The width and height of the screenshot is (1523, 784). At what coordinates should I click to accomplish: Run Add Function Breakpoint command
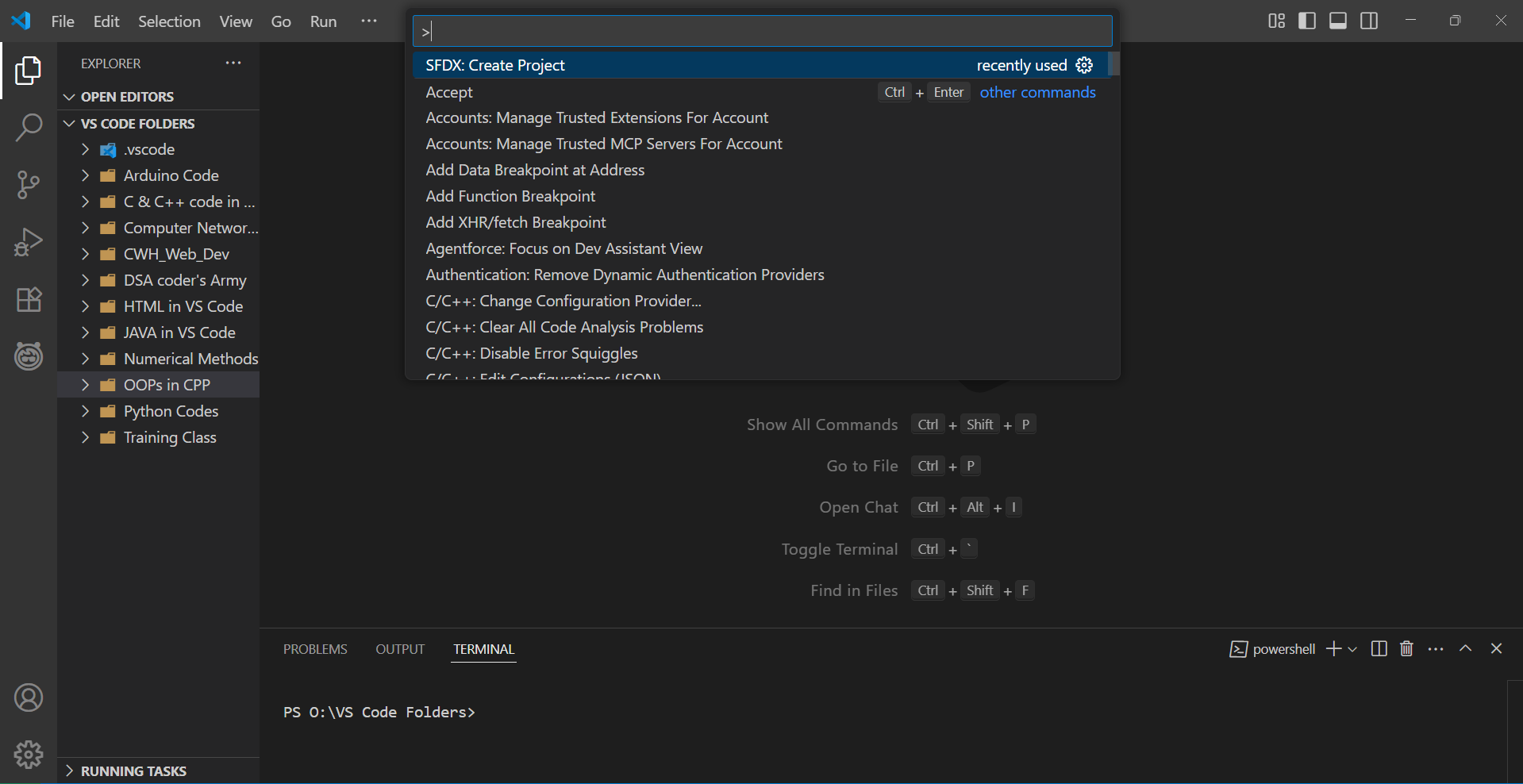[x=760, y=196]
